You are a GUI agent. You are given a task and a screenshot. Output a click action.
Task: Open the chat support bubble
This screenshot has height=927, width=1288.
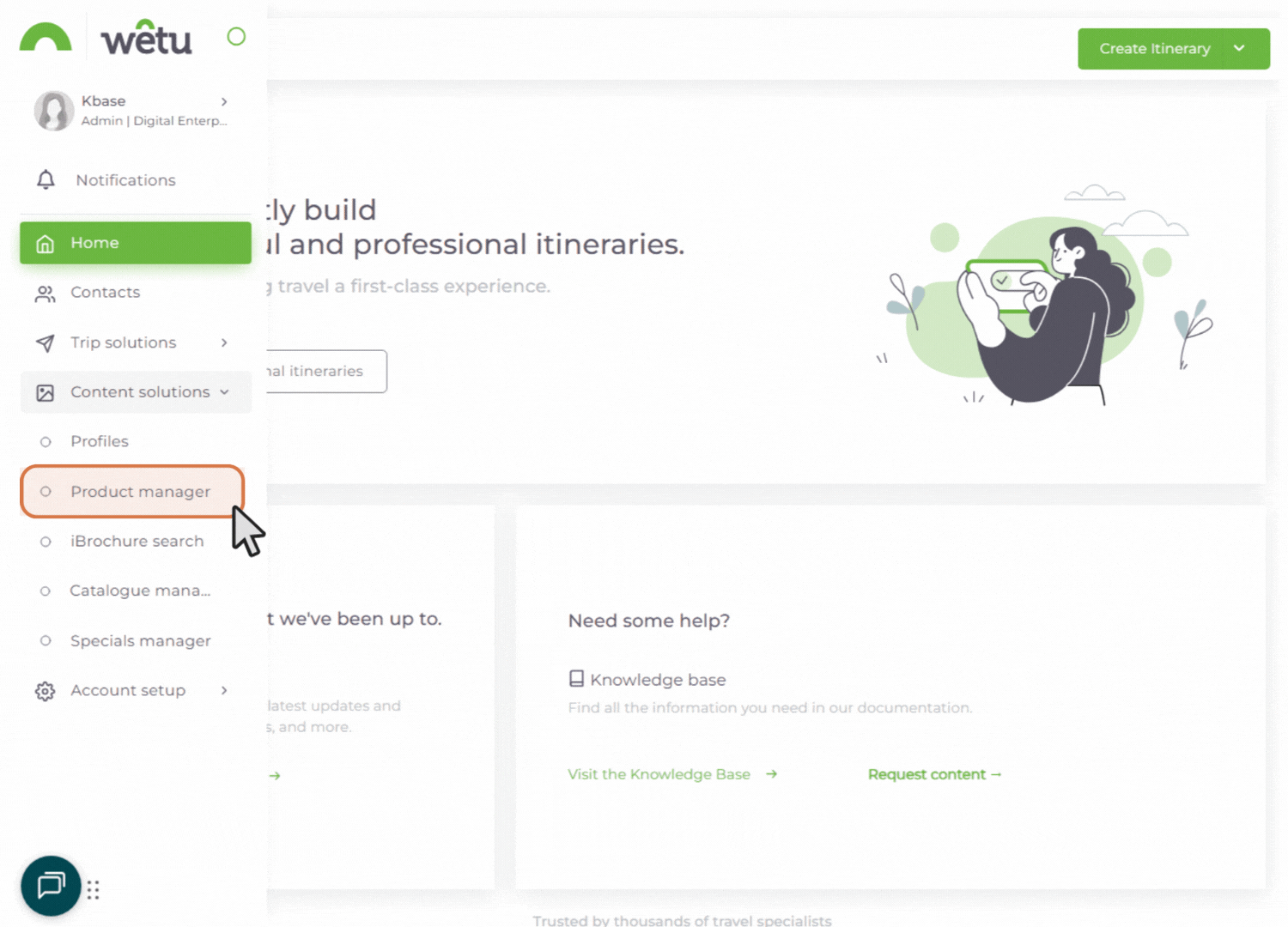click(51, 885)
